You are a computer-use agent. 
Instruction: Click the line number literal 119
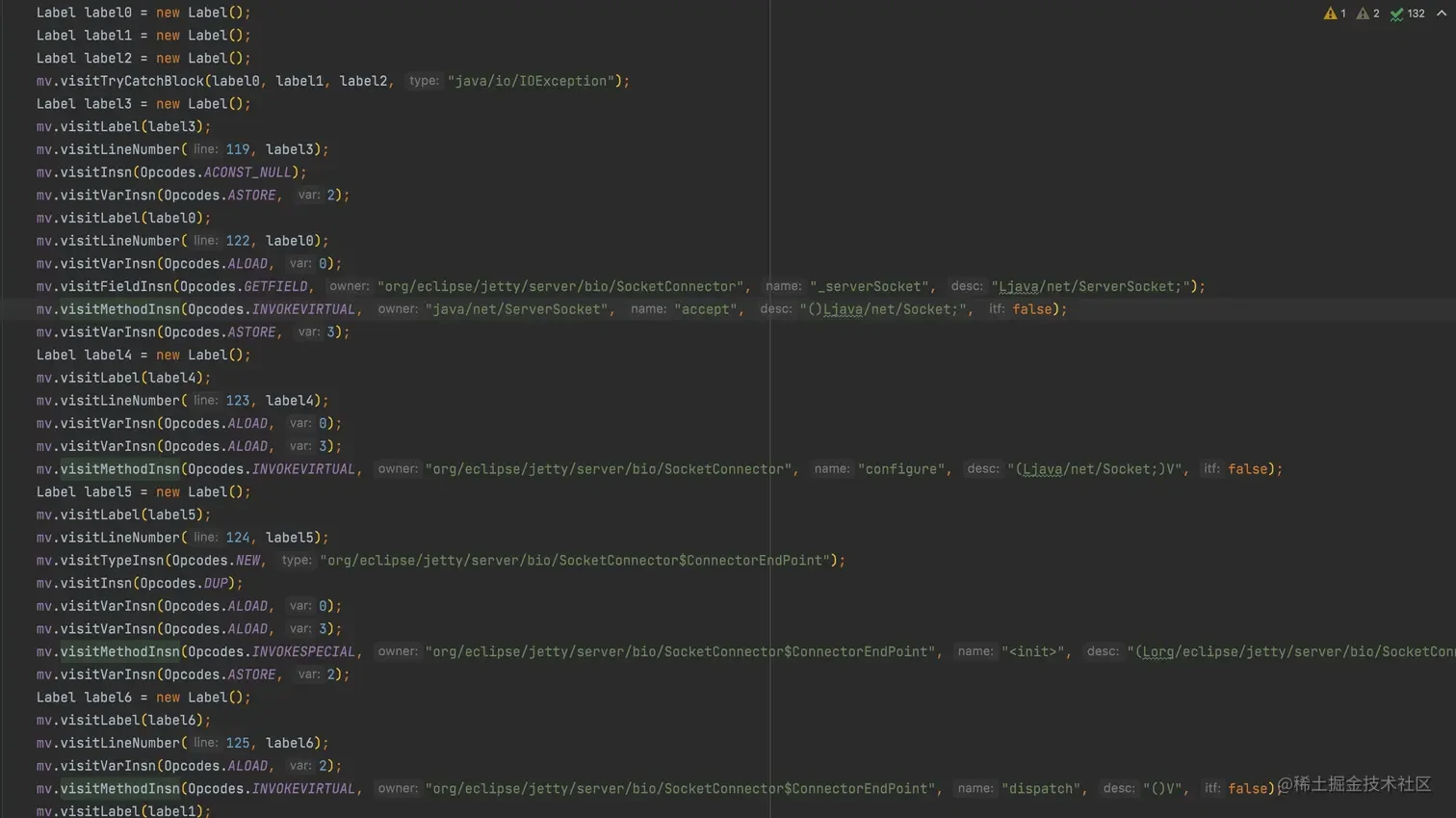237,149
